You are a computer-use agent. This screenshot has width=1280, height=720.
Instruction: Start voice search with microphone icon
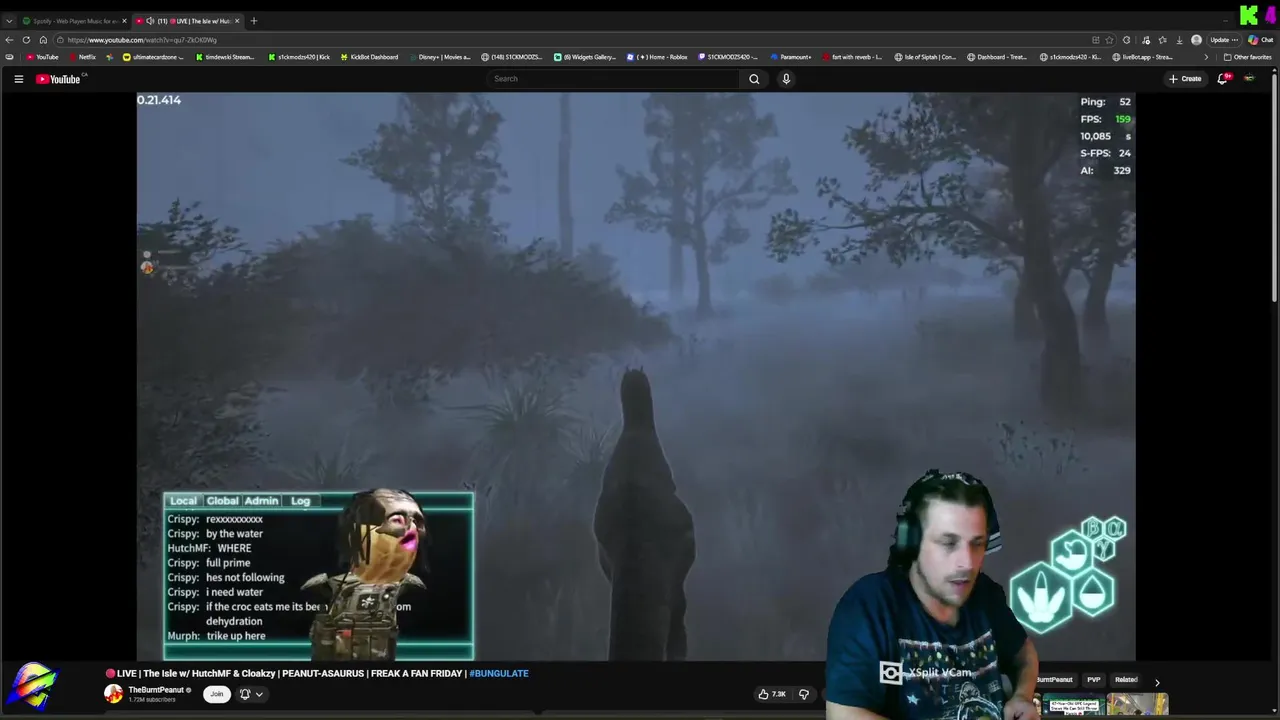[x=786, y=79]
